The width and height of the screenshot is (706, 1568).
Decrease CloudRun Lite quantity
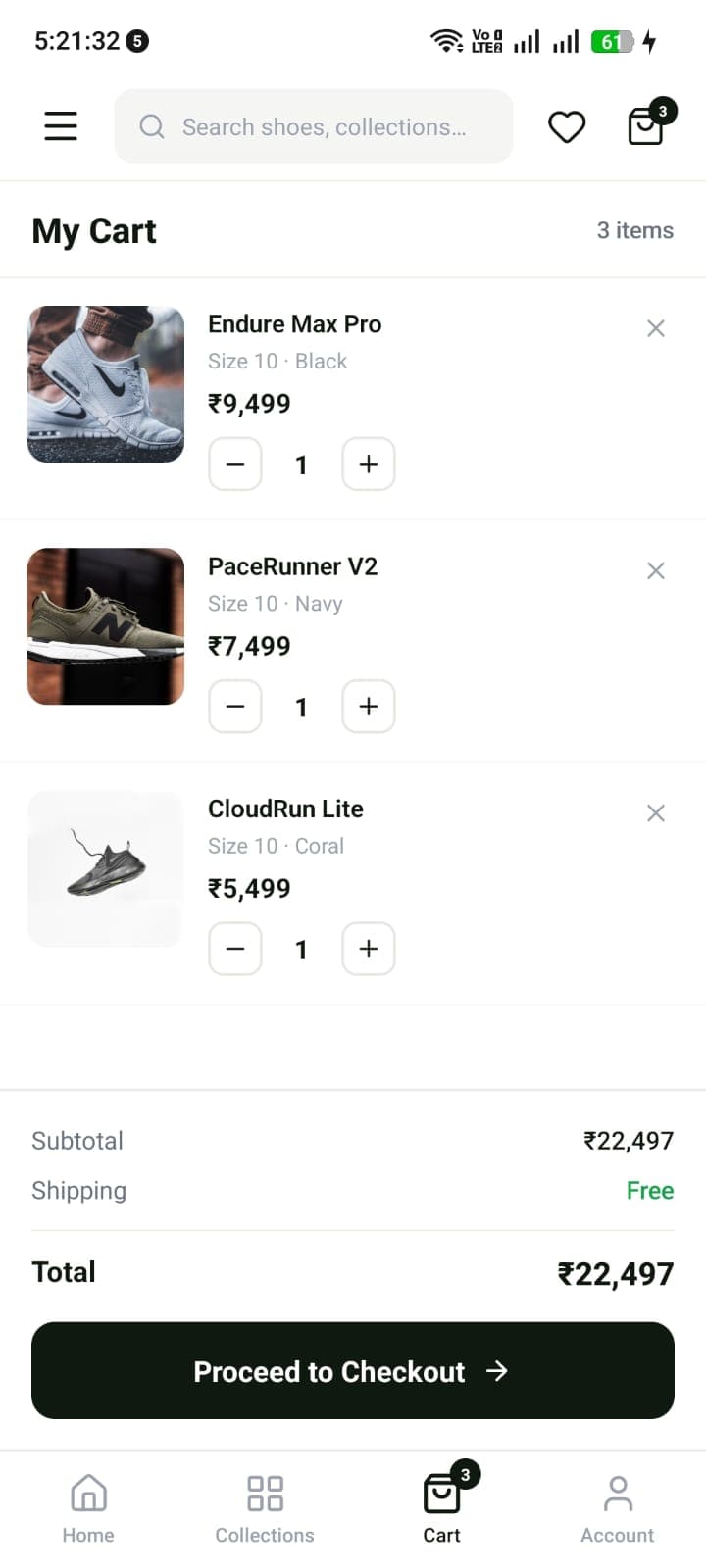[235, 948]
